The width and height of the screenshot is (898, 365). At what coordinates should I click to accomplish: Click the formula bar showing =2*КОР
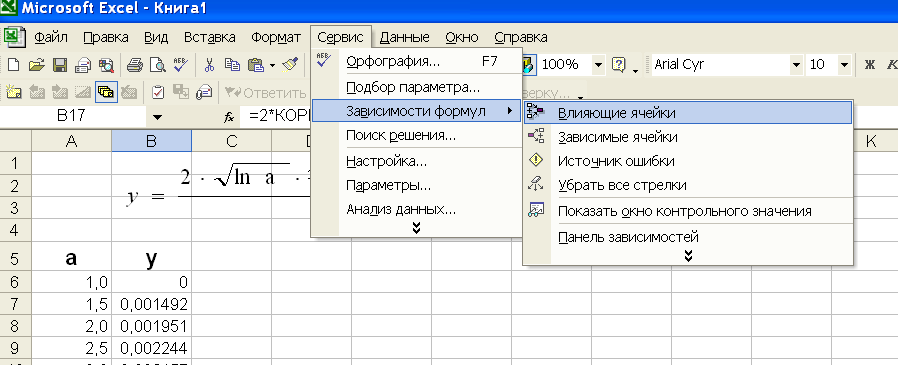click(278, 117)
